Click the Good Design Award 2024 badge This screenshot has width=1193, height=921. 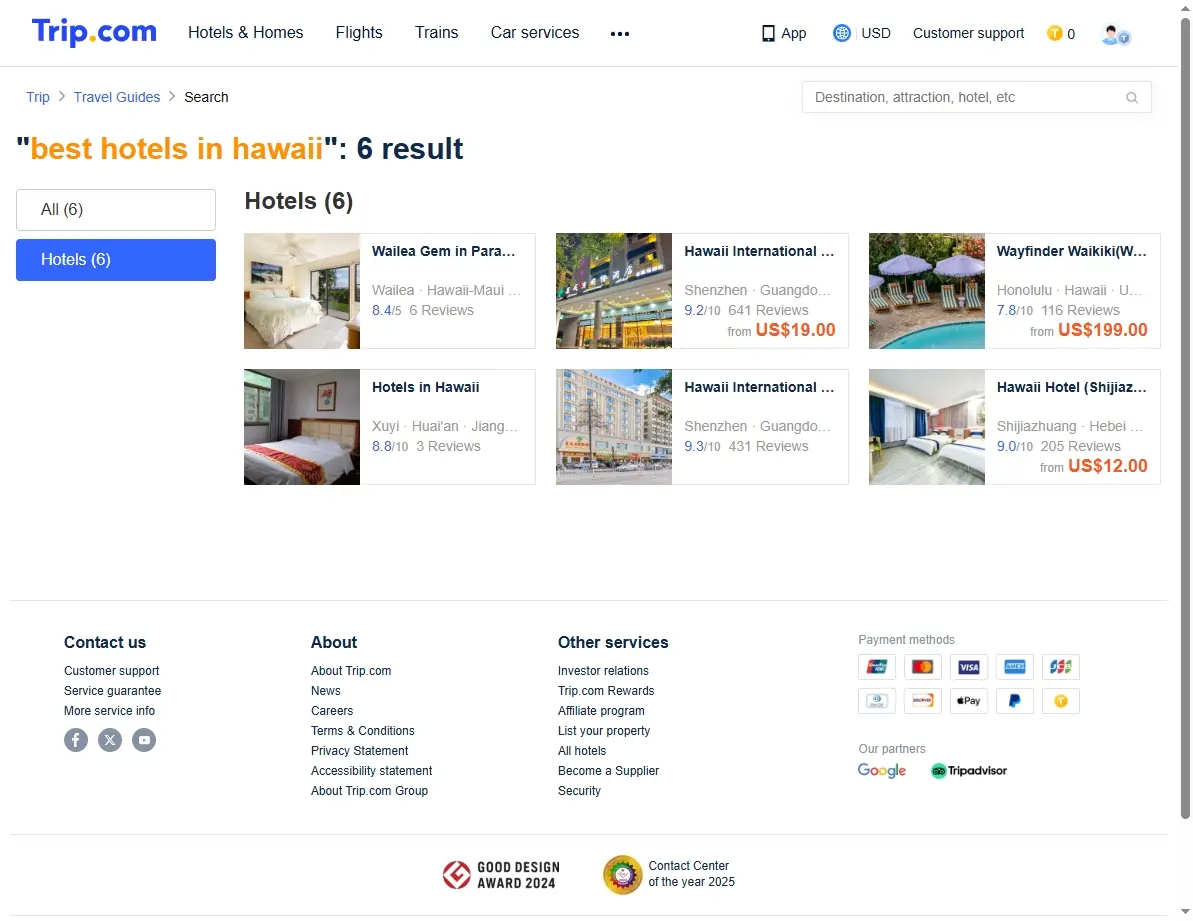click(x=501, y=875)
